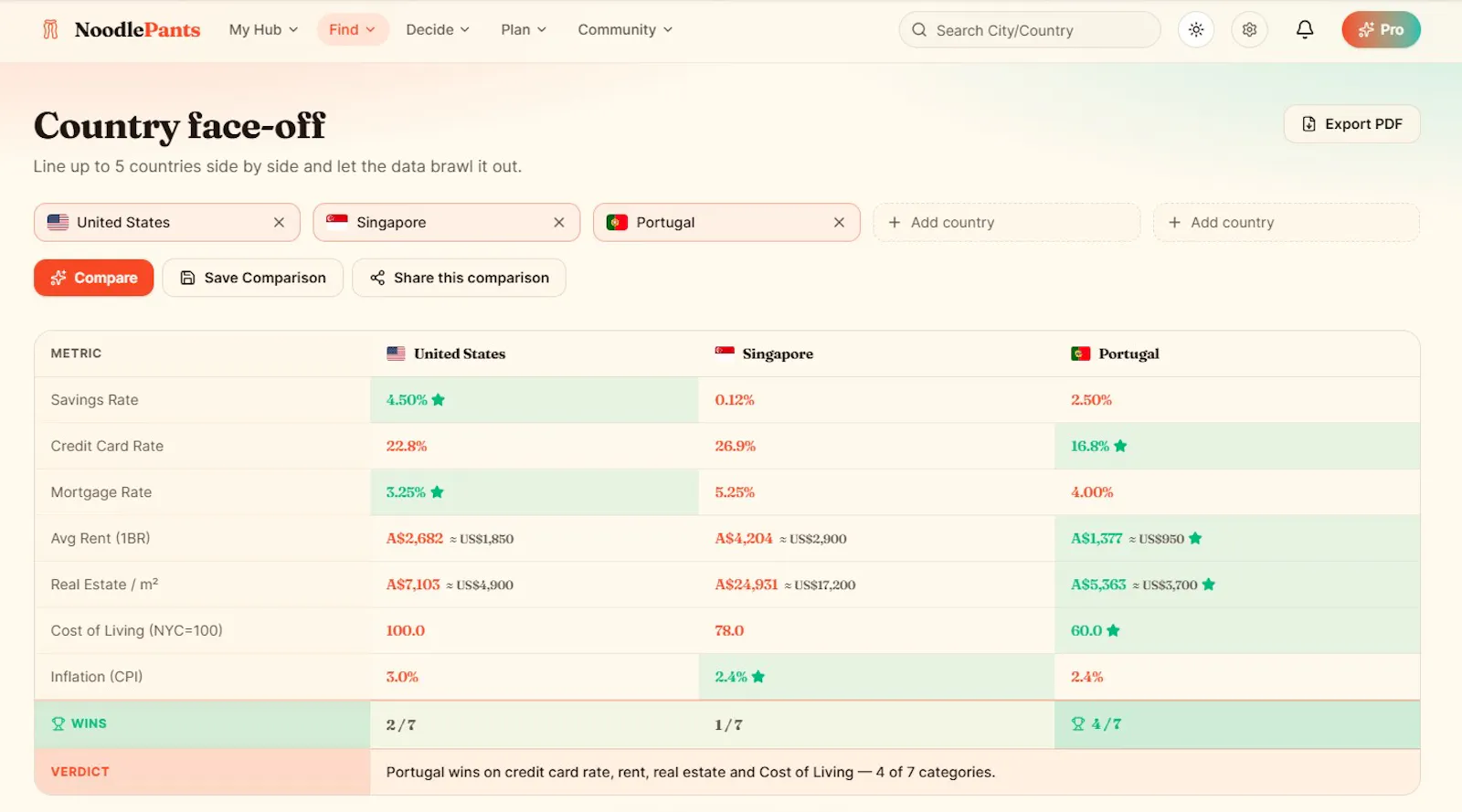Click Singapore rent A$4,204
The width and height of the screenshot is (1462, 812).
[744, 538]
